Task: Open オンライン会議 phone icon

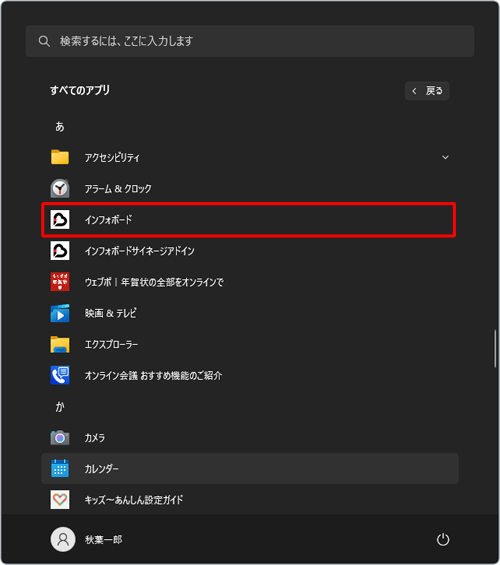Action: tap(60, 375)
